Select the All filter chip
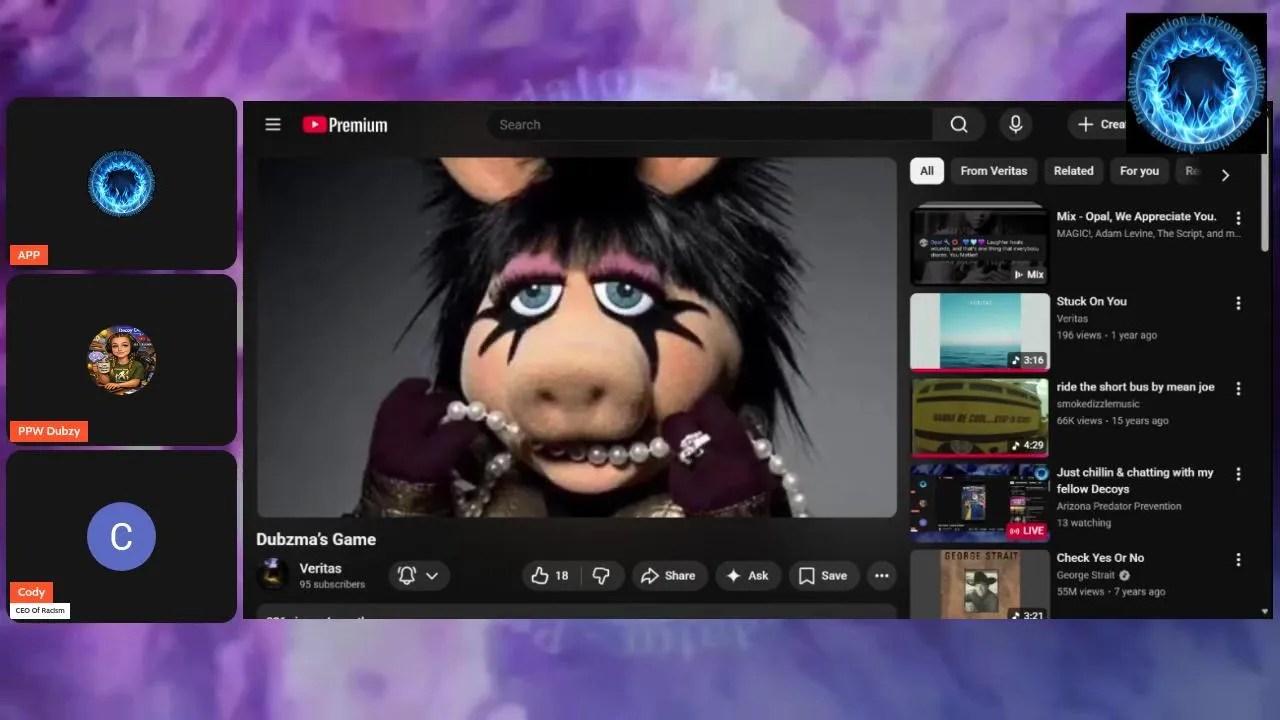Viewport: 1280px width, 720px height. point(927,171)
